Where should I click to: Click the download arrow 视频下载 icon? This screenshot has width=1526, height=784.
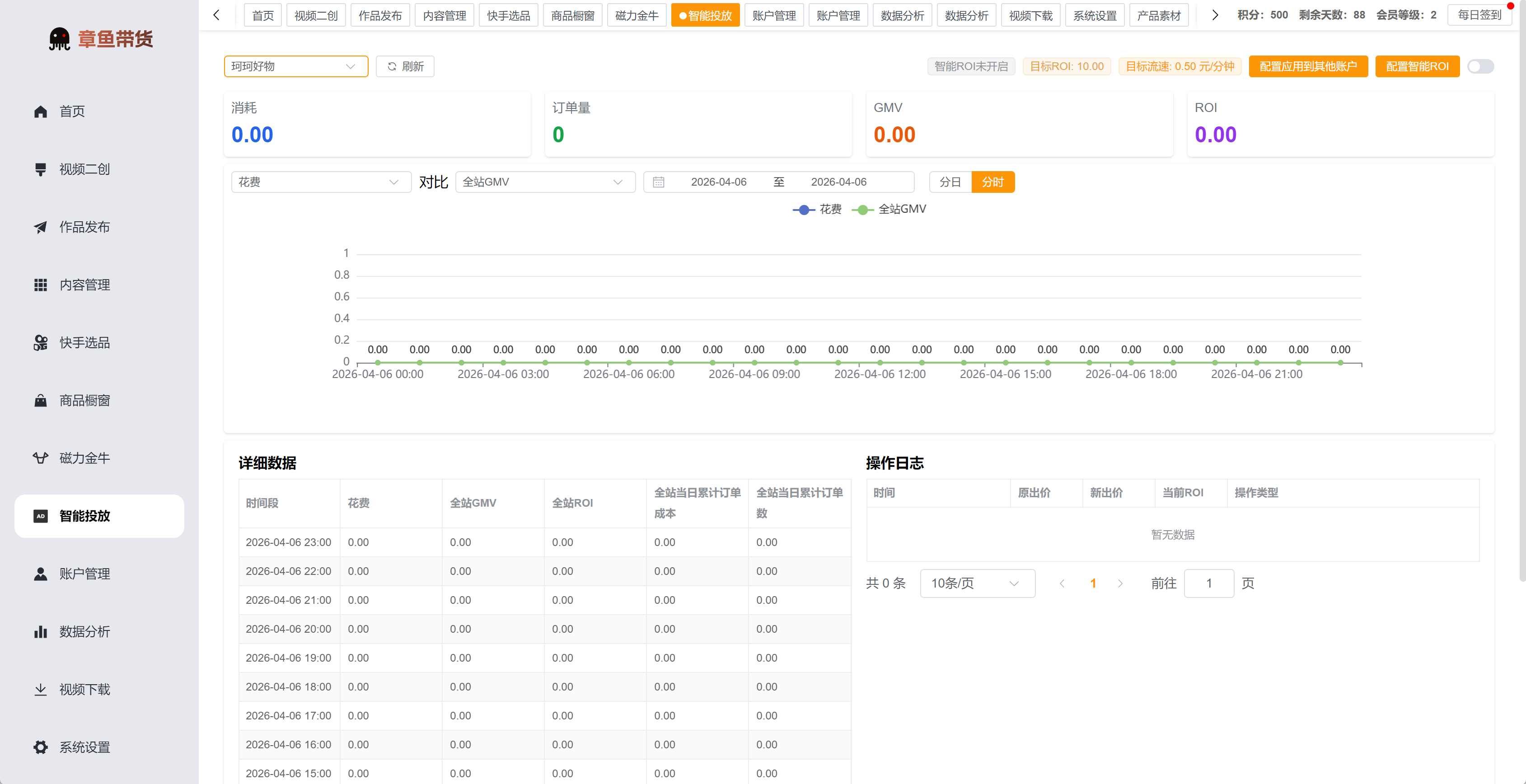pos(40,689)
